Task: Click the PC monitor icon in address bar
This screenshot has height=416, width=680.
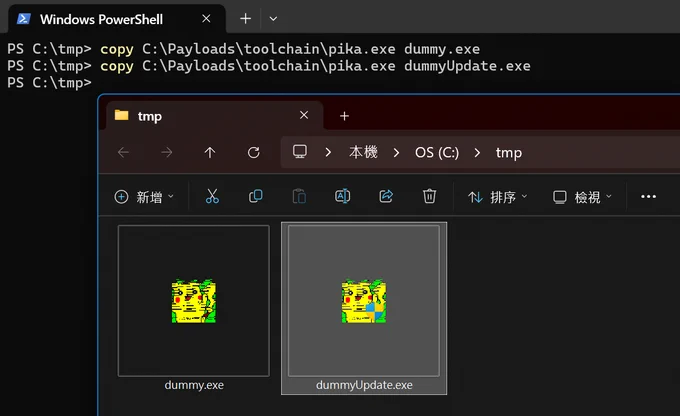Action: (300, 152)
